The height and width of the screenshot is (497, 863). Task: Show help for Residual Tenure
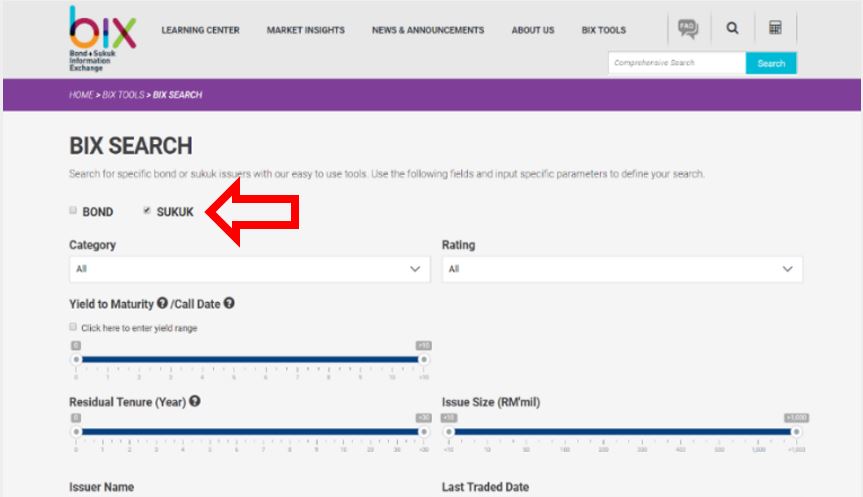[195, 401]
